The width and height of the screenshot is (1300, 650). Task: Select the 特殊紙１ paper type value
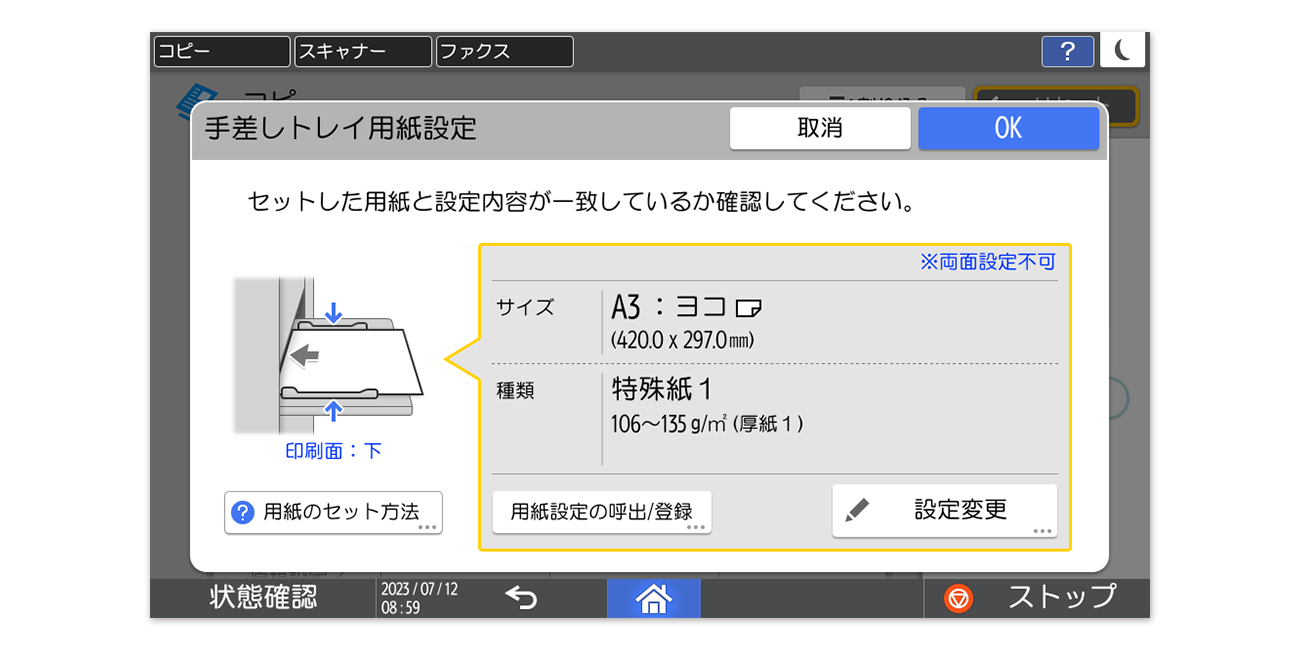(661, 388)
